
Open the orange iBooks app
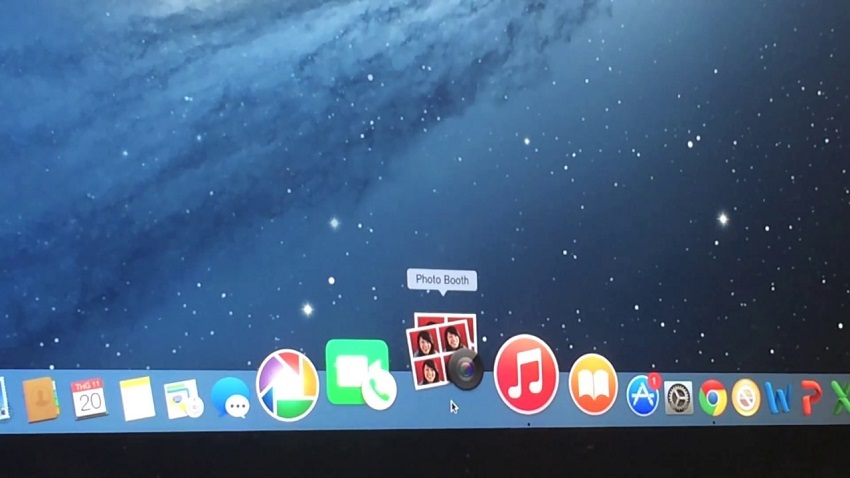[593, 385]
